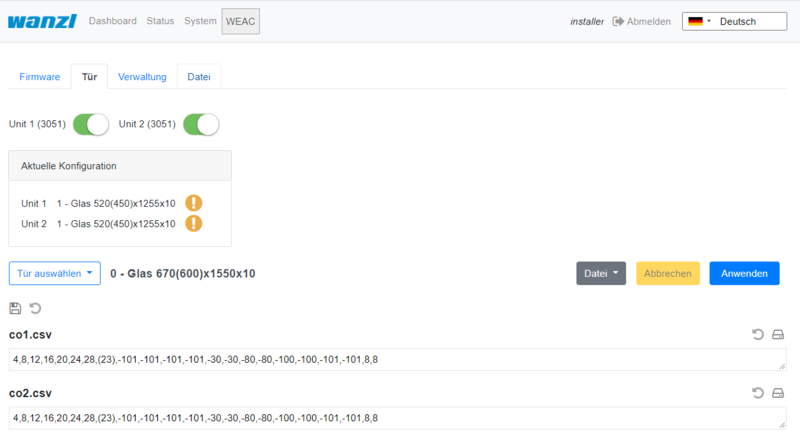Open the Tür auswählen dropdown

pyautogui.click(x=55, y=273)
